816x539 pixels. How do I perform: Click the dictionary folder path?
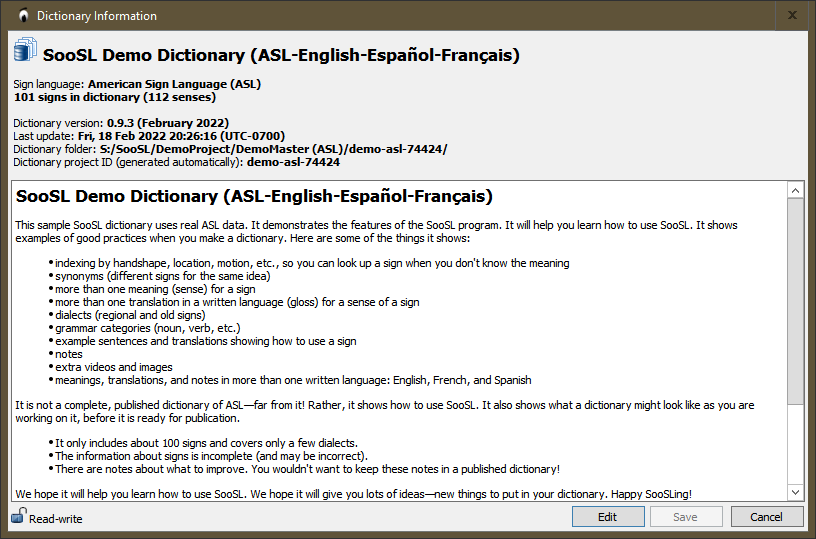pyautogui.click(x=274, y=149)
